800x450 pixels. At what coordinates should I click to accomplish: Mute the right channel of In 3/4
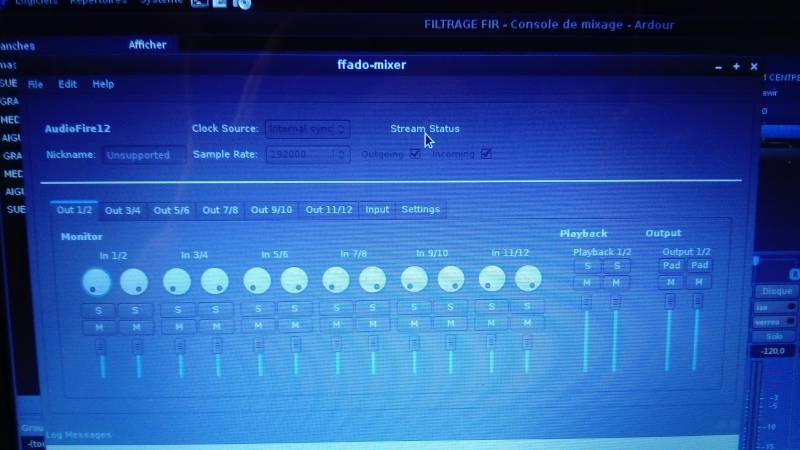pos(216,327)
